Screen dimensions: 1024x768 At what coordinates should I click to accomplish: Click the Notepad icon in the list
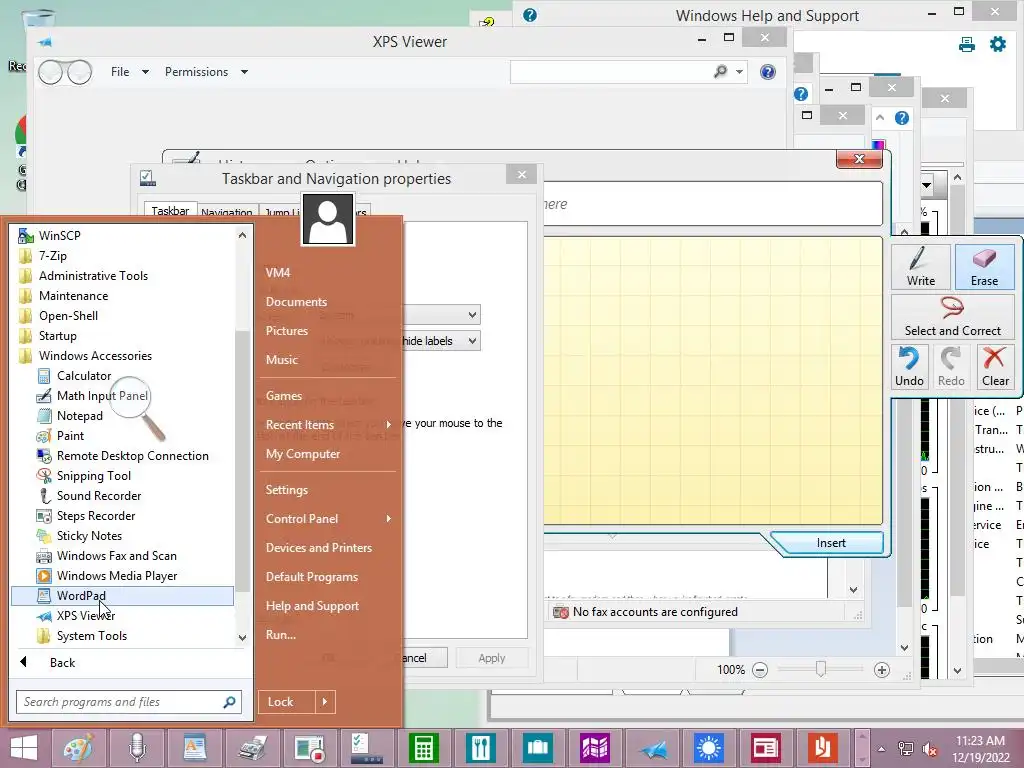coord(44,416)
